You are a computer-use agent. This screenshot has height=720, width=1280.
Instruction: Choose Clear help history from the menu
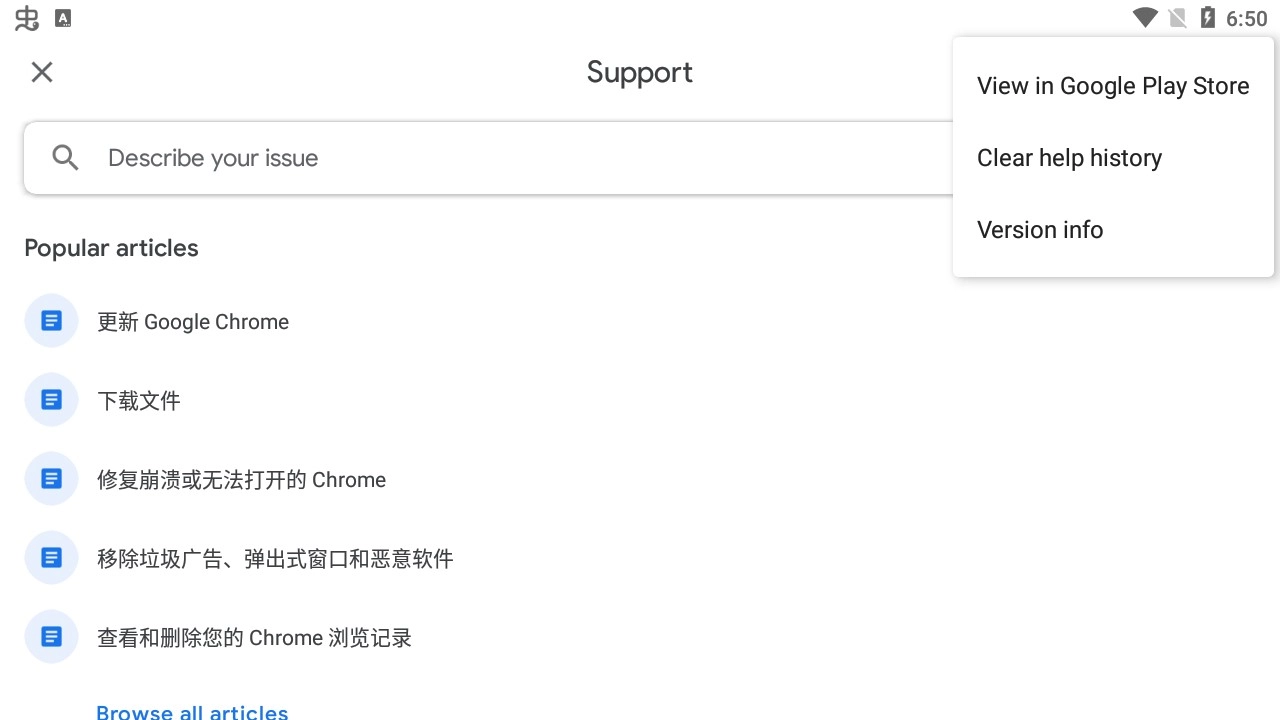pos(1069,157)
